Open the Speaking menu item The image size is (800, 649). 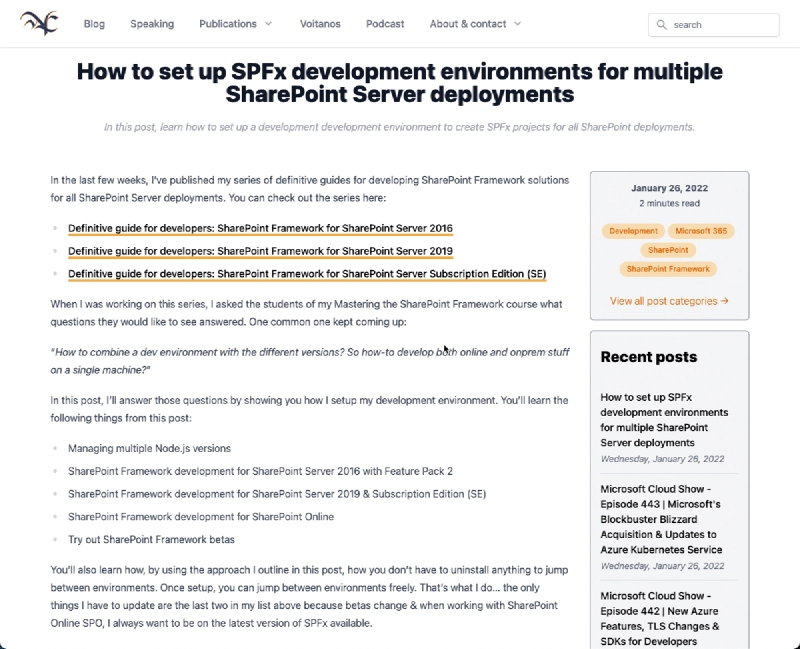click(152, 23)
